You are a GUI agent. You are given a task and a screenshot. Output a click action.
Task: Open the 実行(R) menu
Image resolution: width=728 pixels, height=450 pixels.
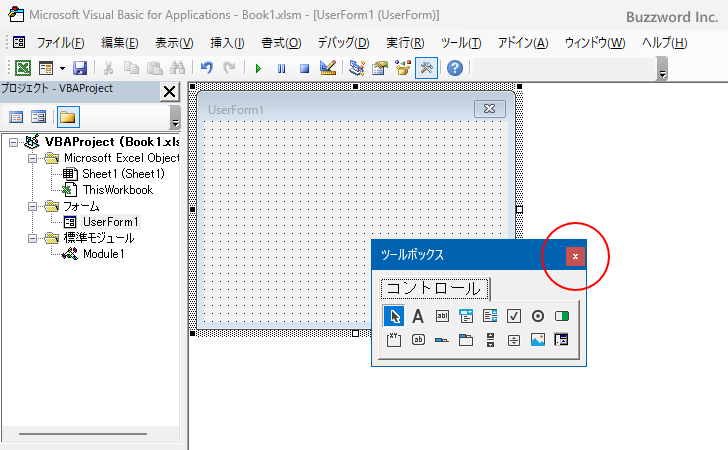(405, 43)
